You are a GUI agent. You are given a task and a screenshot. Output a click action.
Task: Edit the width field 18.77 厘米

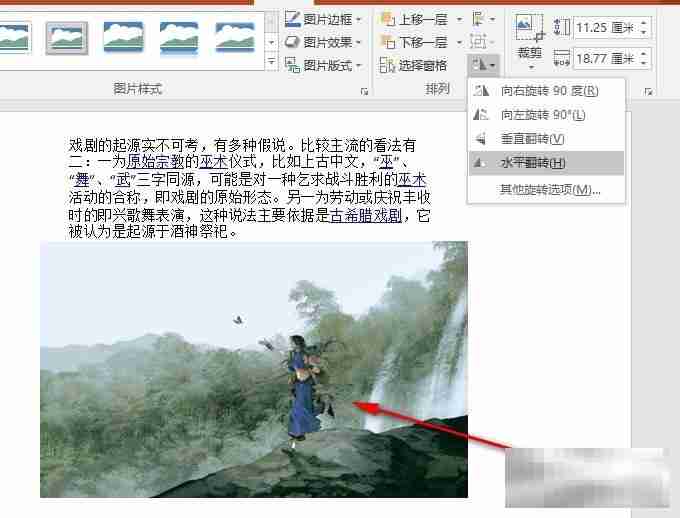click(605, 58)
